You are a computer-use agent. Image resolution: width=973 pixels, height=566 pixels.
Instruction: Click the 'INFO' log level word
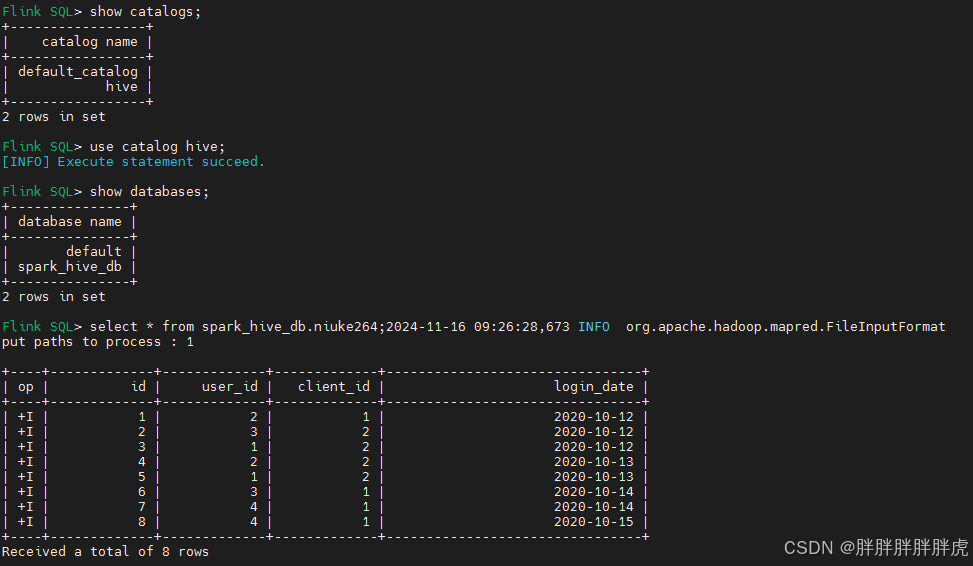pyautogui.click(x=594, y=326)
